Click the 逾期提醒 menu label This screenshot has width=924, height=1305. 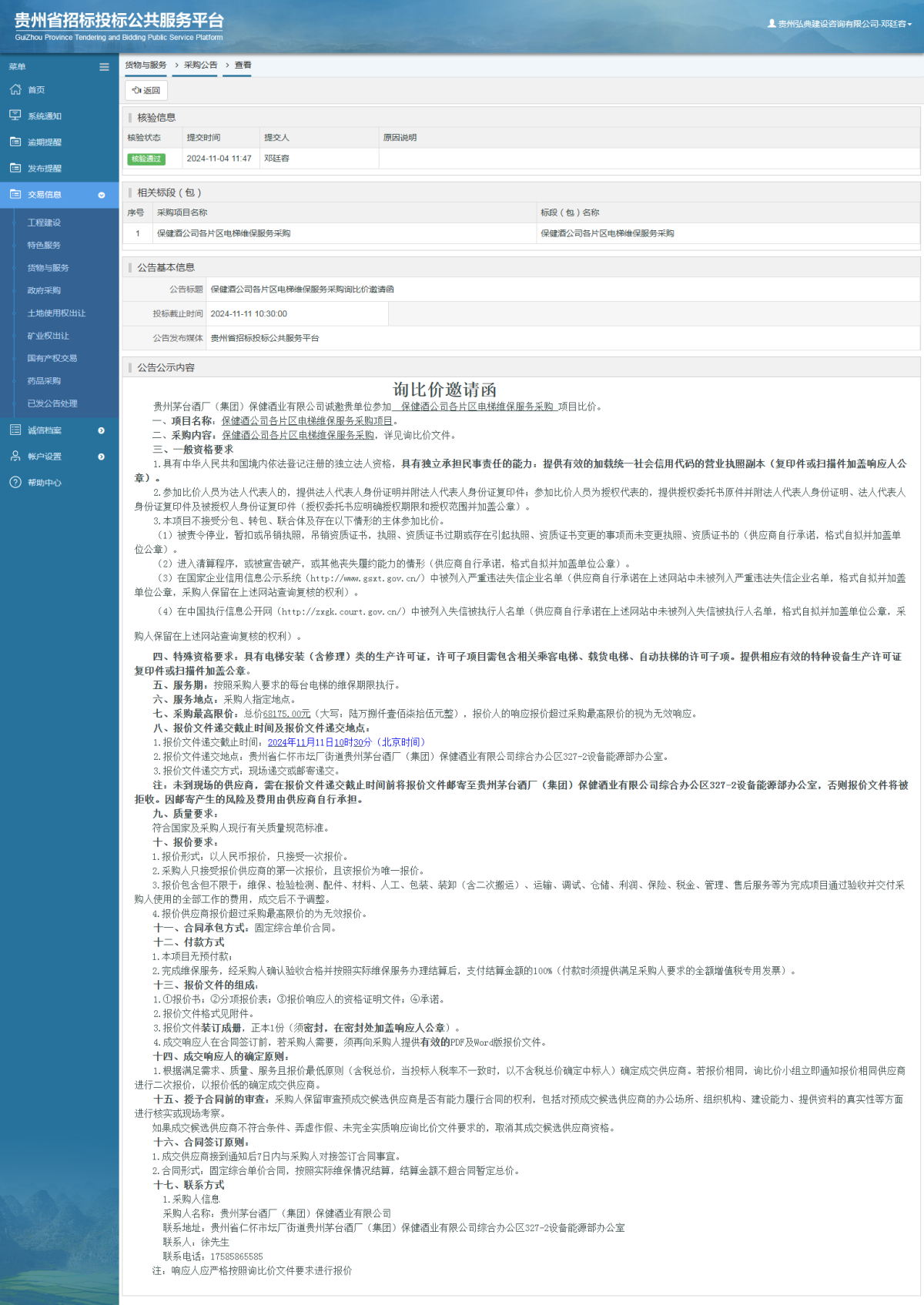(45, 142)
